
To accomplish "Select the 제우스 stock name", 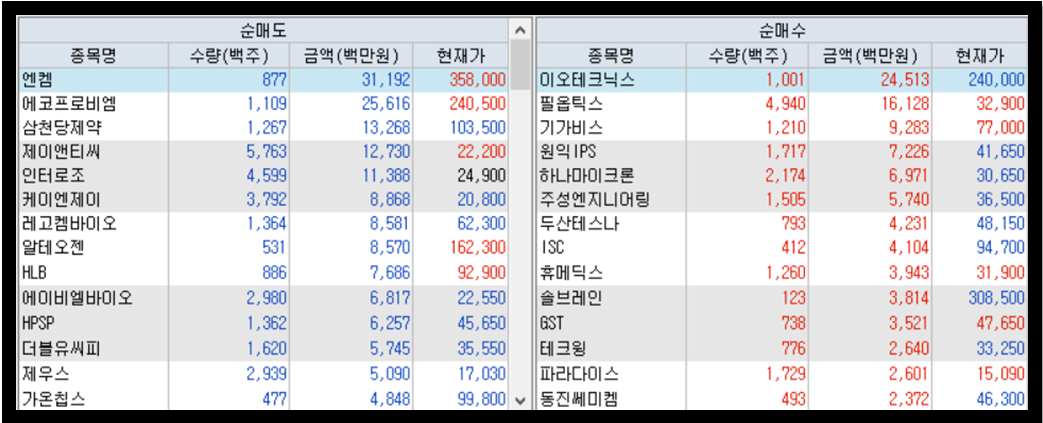I will [x=45, y=374].
